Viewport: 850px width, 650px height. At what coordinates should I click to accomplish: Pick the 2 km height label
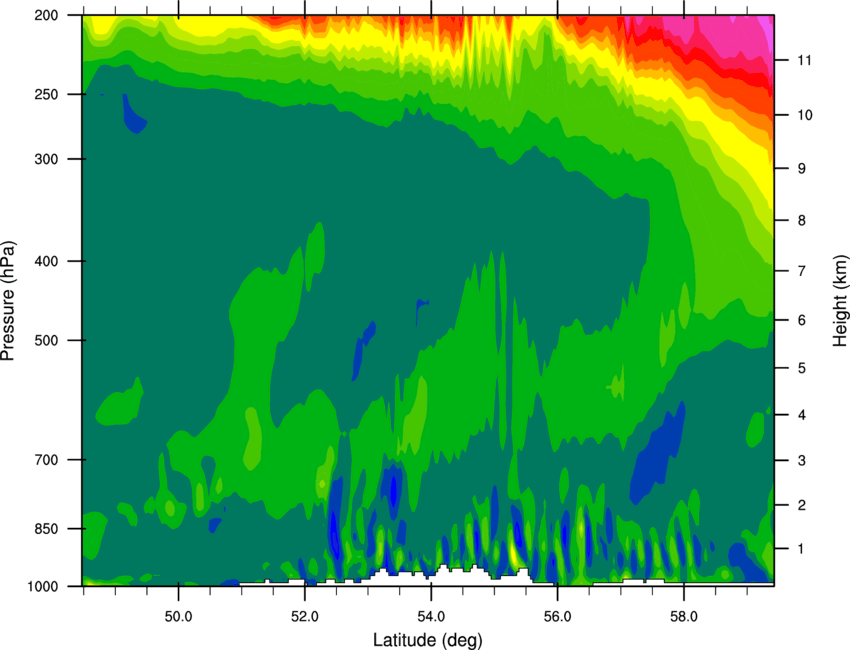pos(802,505)
